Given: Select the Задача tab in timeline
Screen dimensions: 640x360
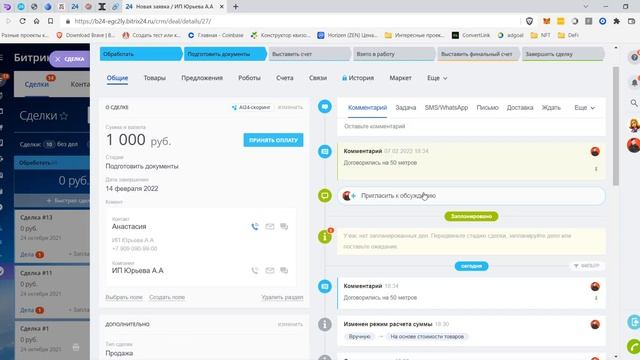Looking at the screenshot, I should pyautogui.click(x=406, y=108).
